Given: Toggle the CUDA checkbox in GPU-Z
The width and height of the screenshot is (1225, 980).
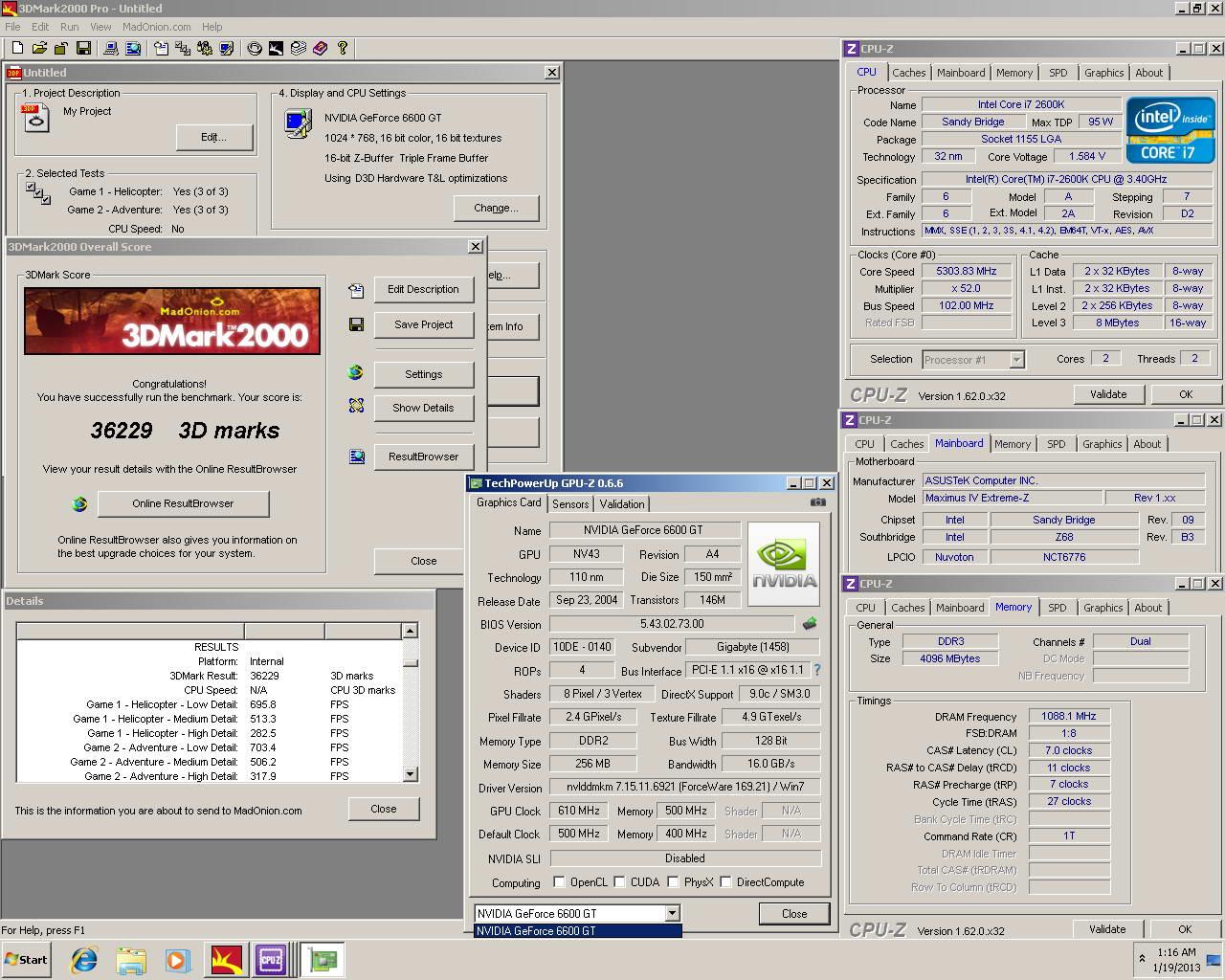Looking at the screenshot, I should (x=619, y=882).
